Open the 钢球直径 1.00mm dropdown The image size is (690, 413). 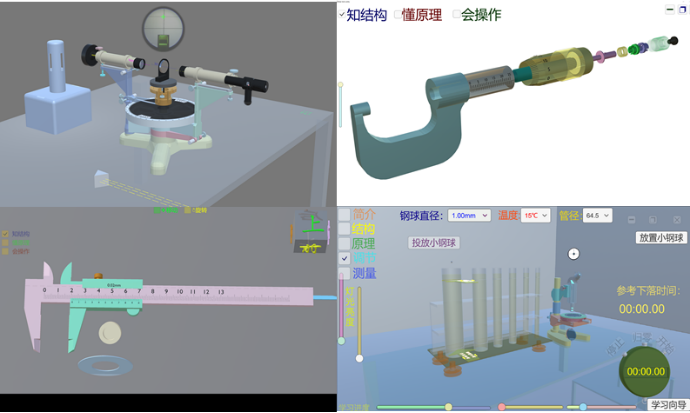click(x=468, y=215)
